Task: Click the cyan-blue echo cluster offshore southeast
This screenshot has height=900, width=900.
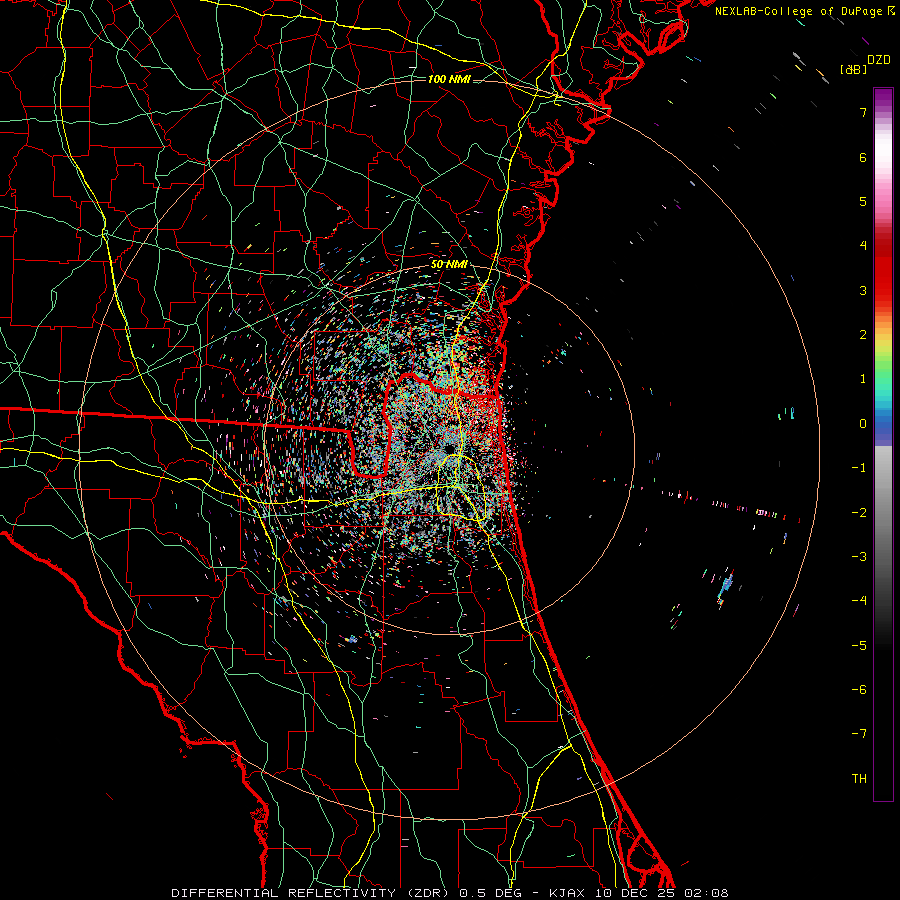Action: point(726,587)
